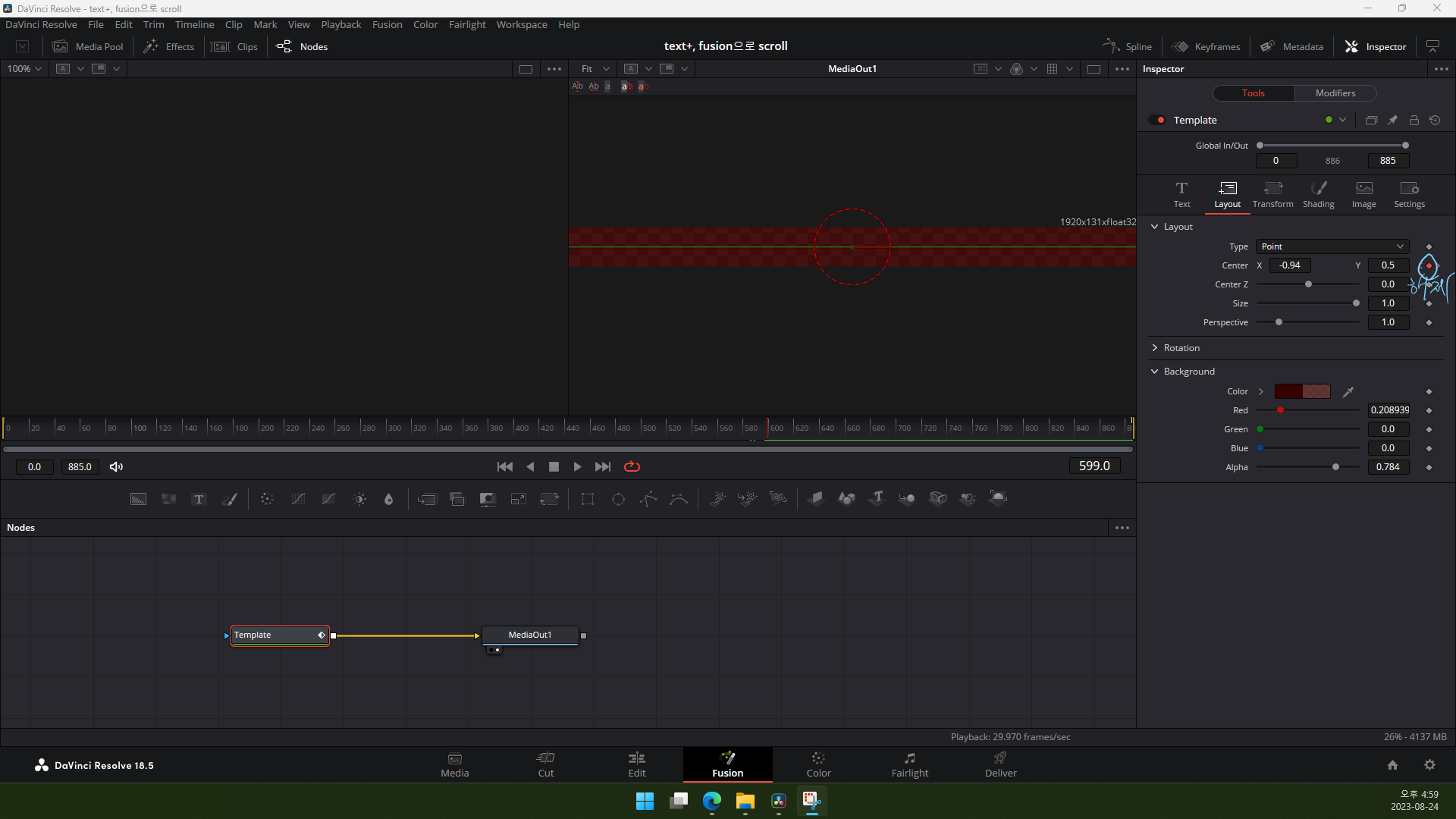Collapse the Layout section

tap(1155, 227)
